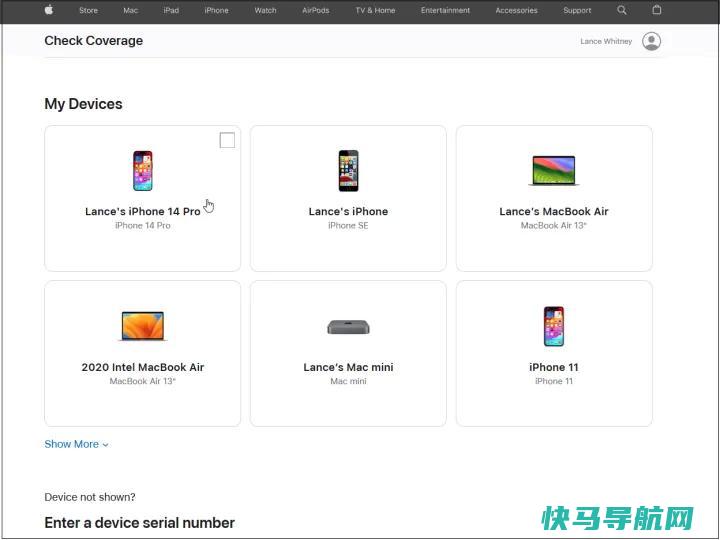
Task: Click the gray Mac mini subtitle
Action: point(349,381)
